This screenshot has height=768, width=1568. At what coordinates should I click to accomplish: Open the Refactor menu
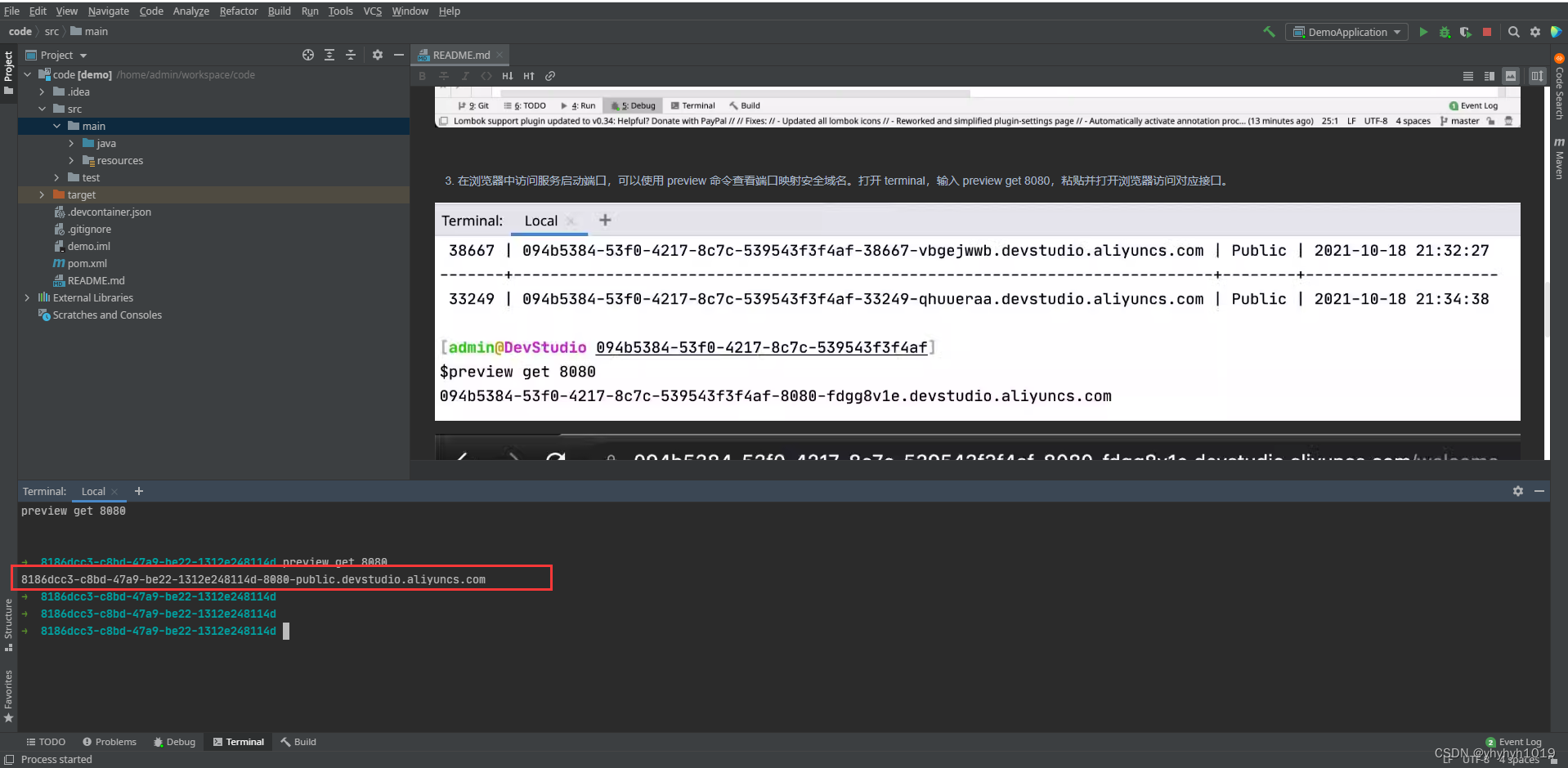click(x=238, y=11)
